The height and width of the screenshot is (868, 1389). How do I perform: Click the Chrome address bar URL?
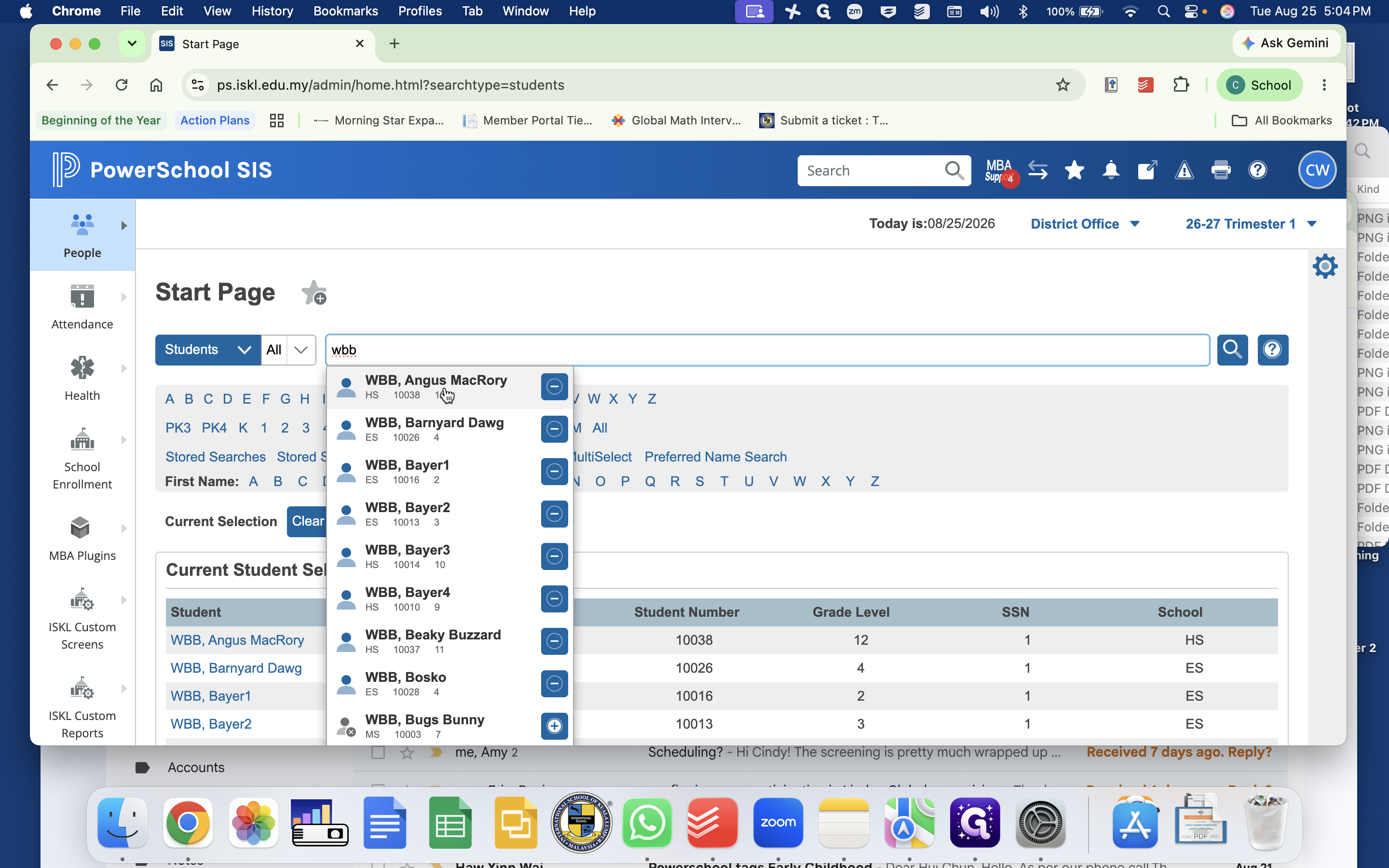pos(390,85)
